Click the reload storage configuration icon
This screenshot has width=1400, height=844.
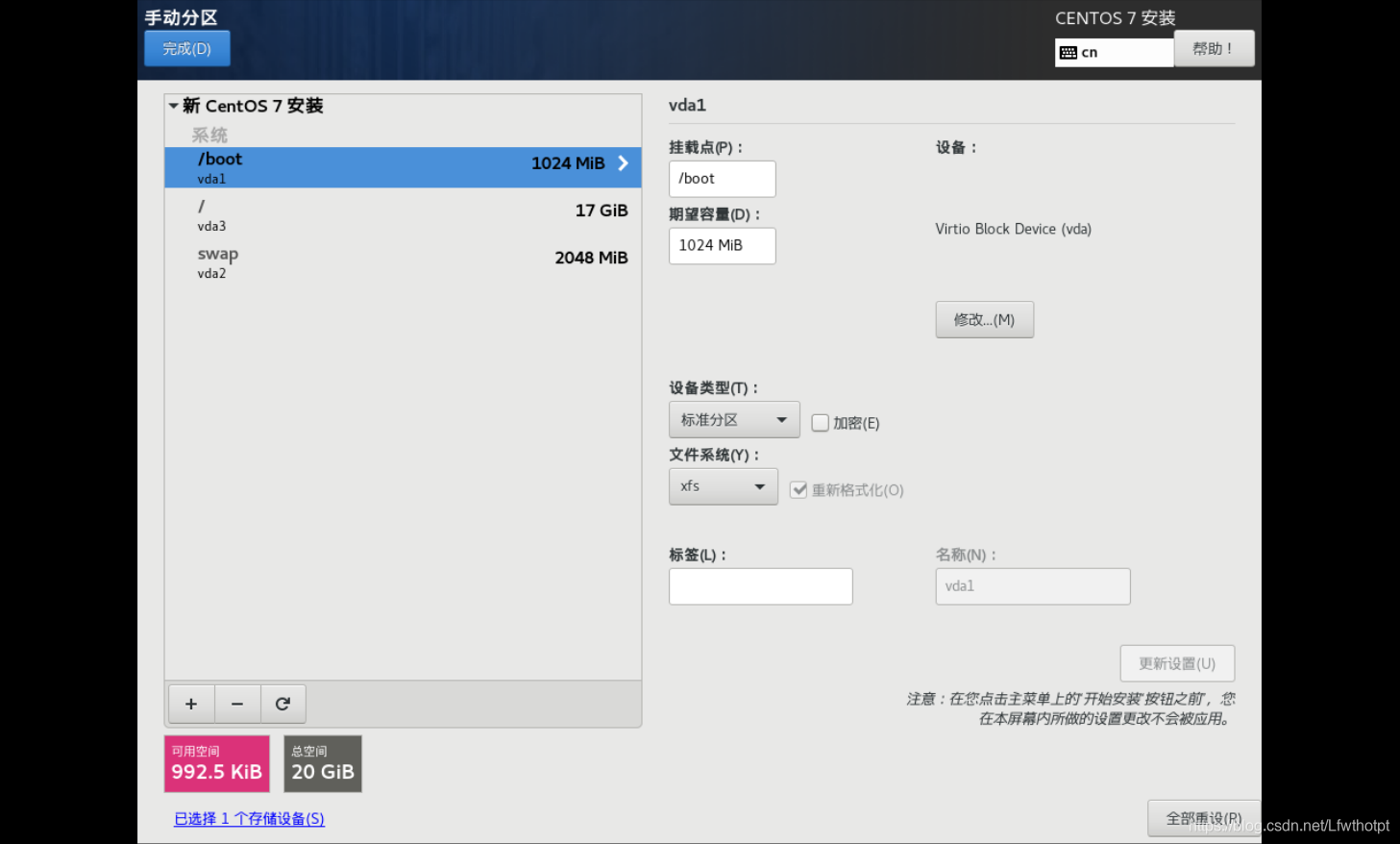282,704
